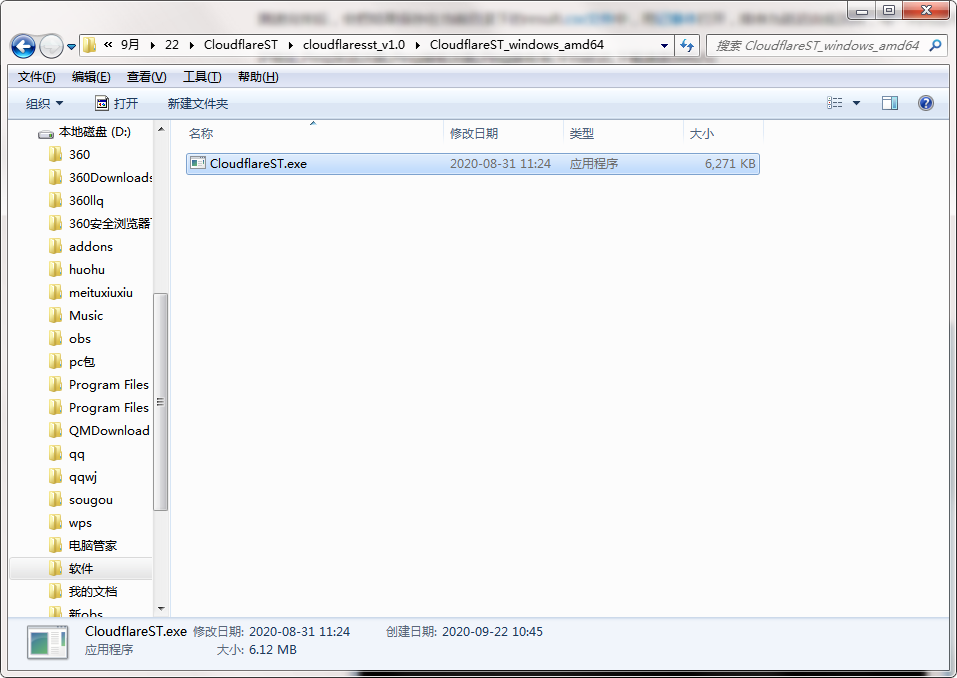The width and height of the screenshot is (957, 678).
Task: Open the 电脑管家 folder in tree
Action: pyautogui.click(x=82, y=546)
